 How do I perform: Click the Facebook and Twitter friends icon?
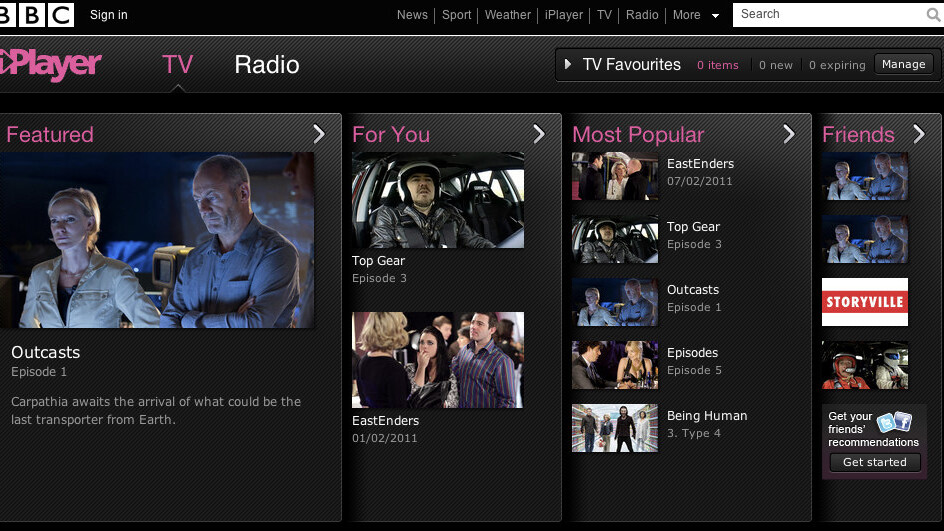pos(895,422)
